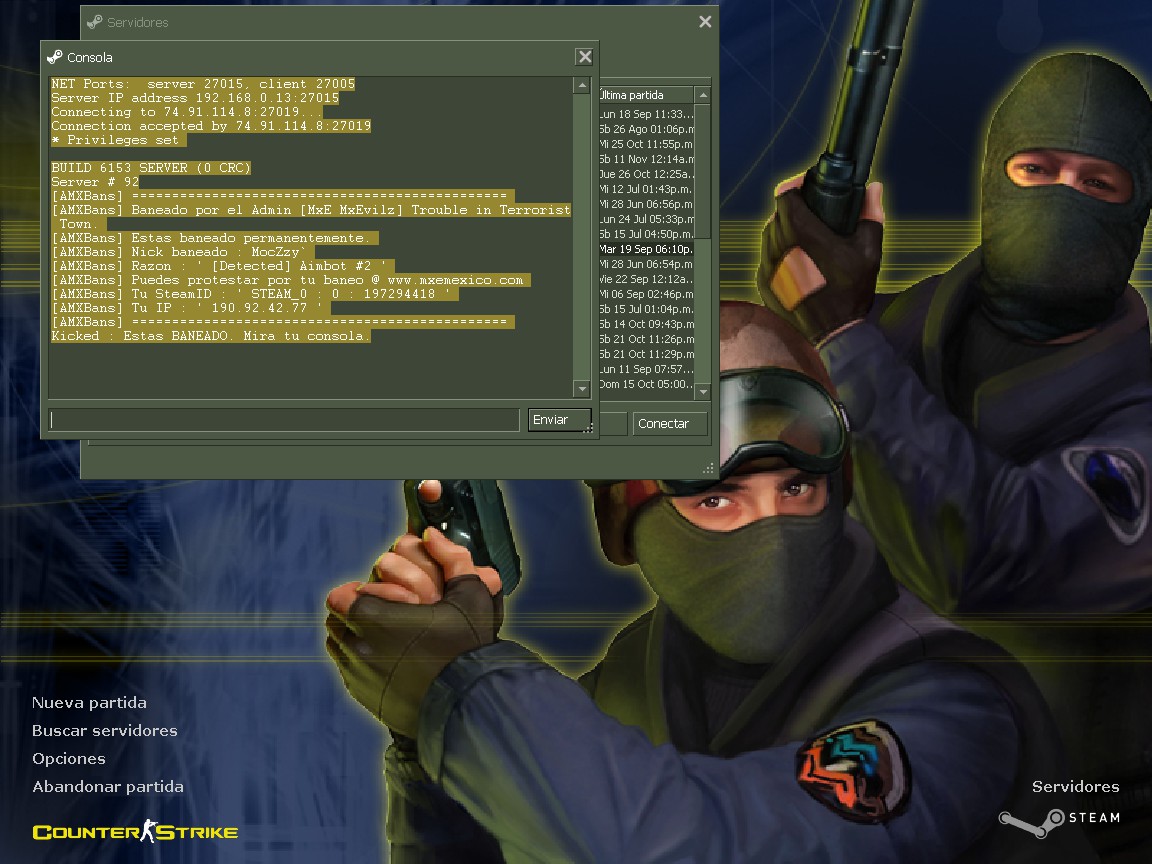Select server row 24 Jul 05:33p.m
The width and height of the screenshot is (1152, 864).
tap(646, 219)
